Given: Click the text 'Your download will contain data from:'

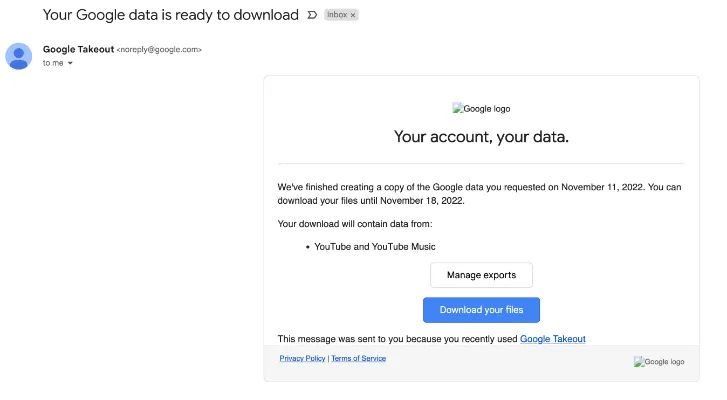Looking at the screenshot, I should click(x=355, y=224).
